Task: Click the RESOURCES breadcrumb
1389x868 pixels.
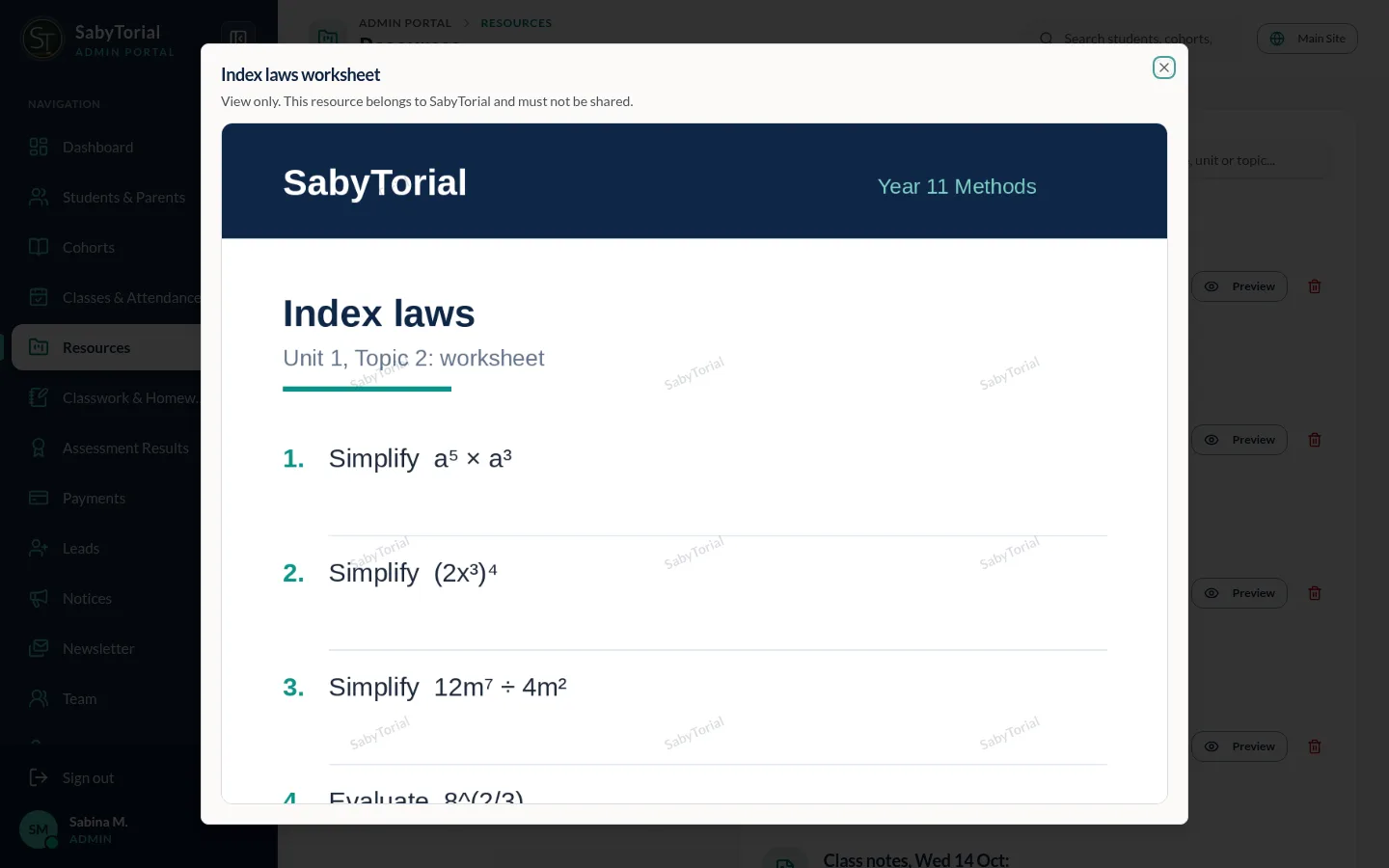Action: tap(516, 23)
